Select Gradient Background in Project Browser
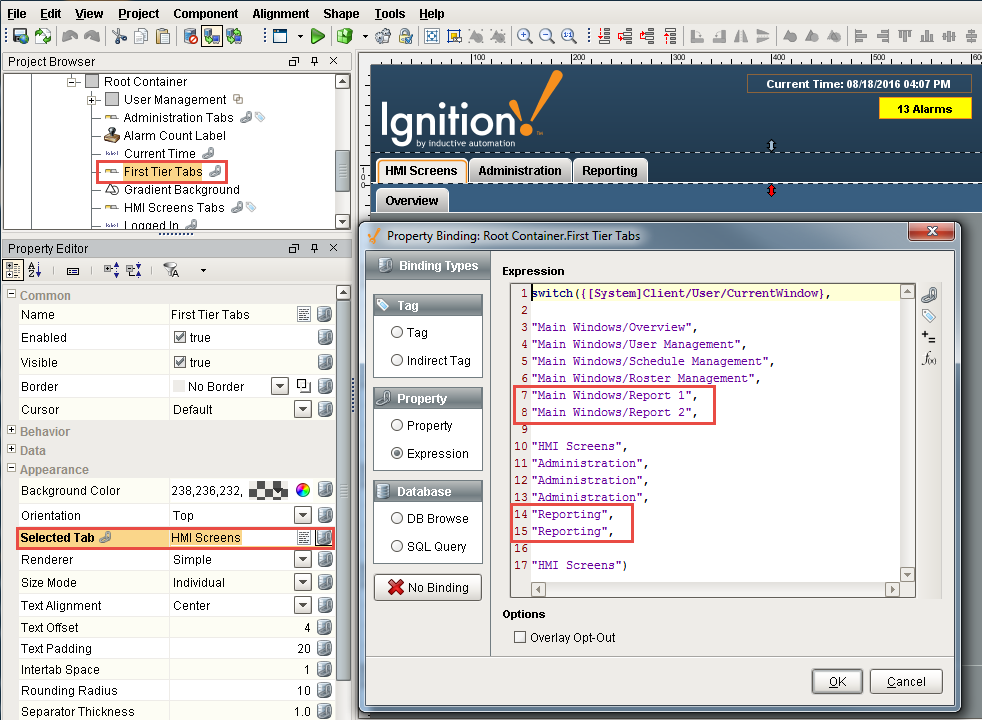This screenshot has height=720, width=982. coord(181,190)
